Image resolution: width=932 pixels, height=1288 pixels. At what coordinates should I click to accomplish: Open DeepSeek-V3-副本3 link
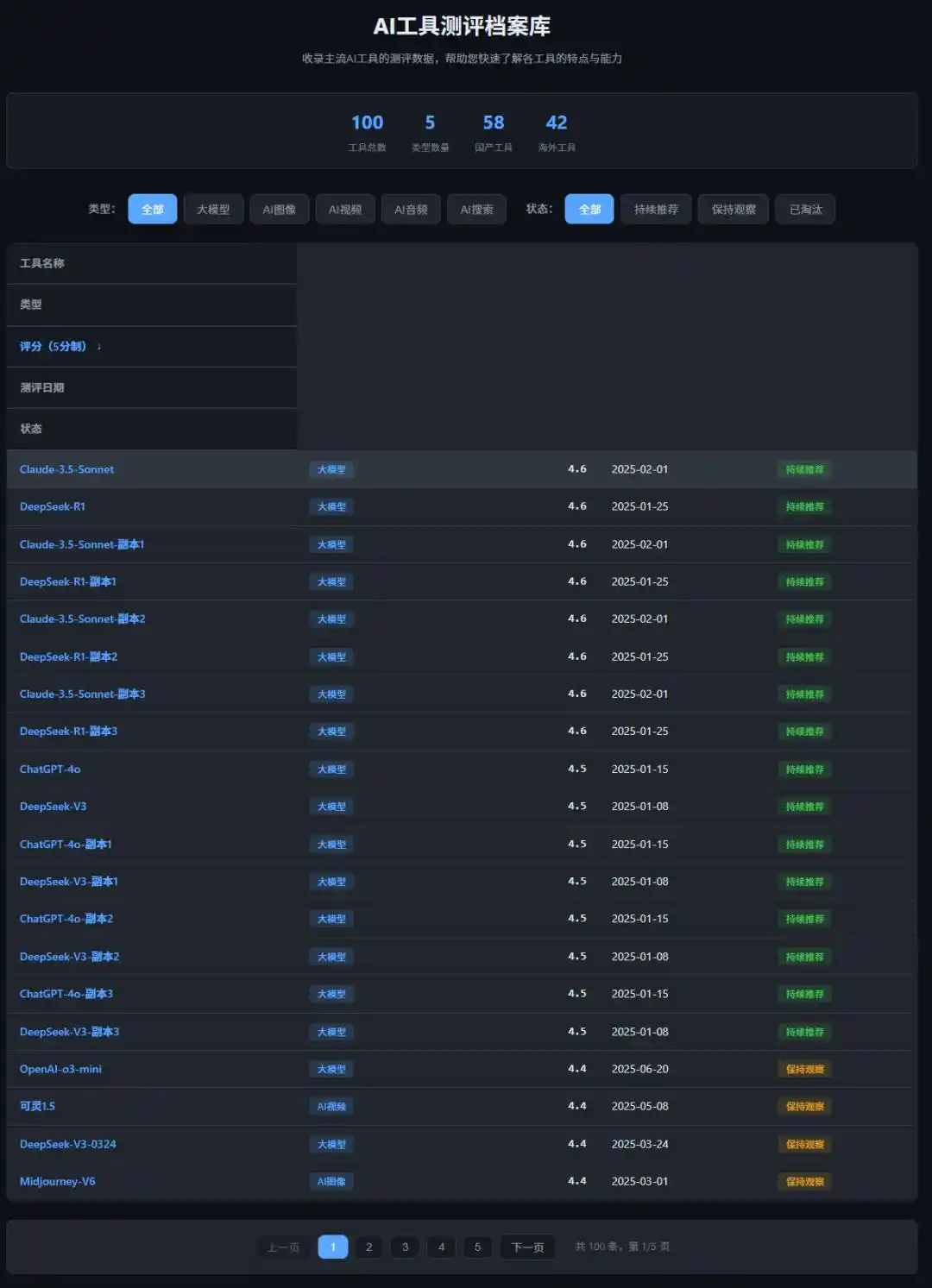(x=70, y=1031)
